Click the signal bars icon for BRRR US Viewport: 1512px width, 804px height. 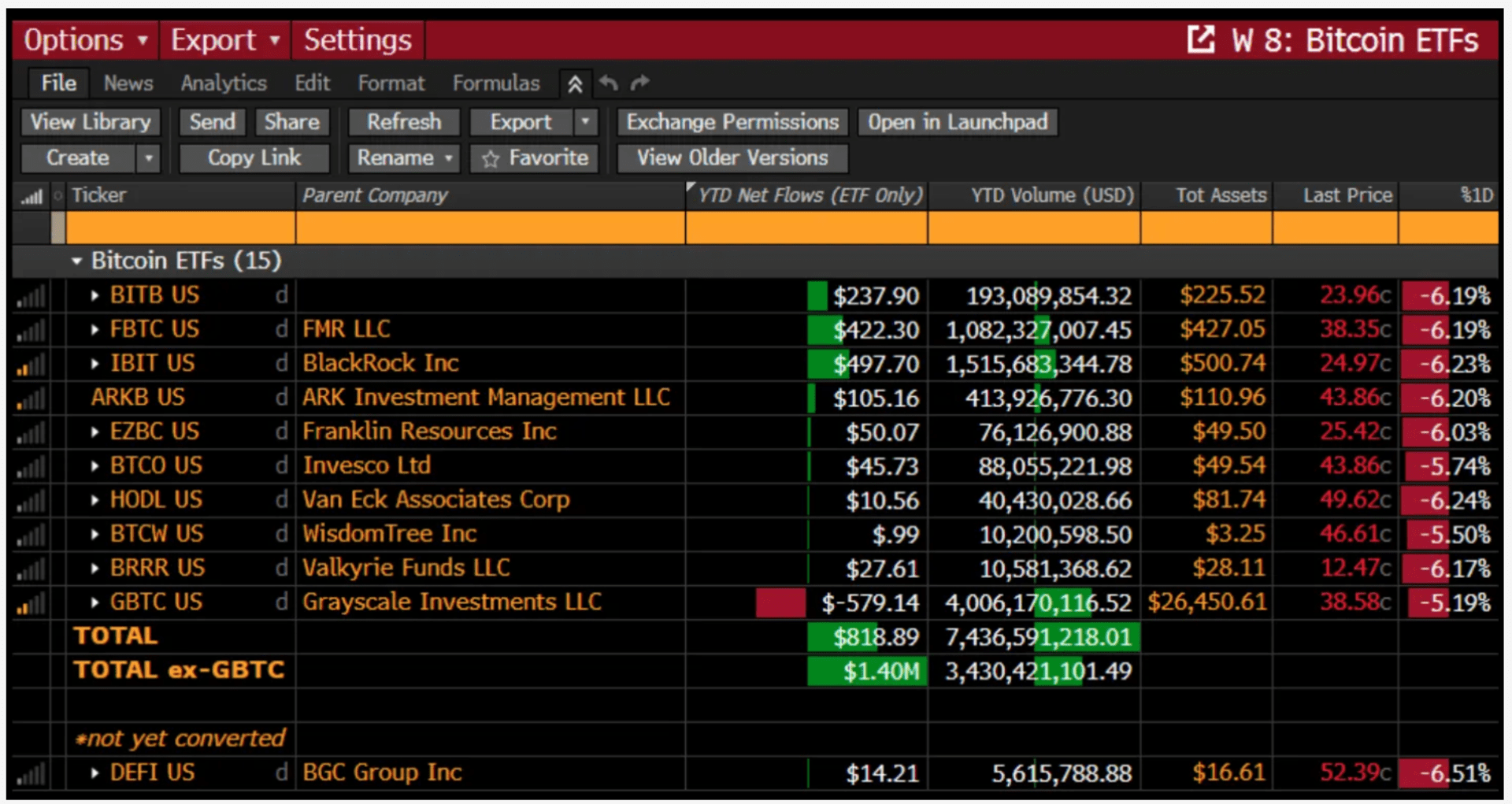click(x=31, y=569)
